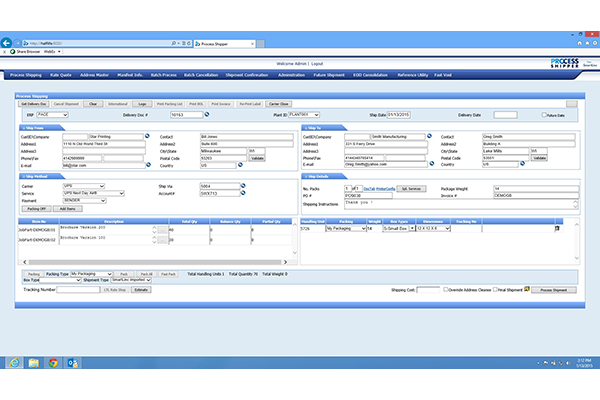The height and width of the screenshot is (400, 600).
Task: Click the forward navigation arrow in the browser
Action: (x=17, y=43)
